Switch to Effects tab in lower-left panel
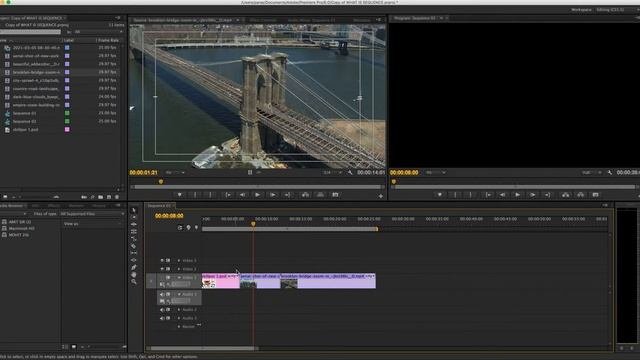This screenshot has height=360, width=640. tap(53, 206)
